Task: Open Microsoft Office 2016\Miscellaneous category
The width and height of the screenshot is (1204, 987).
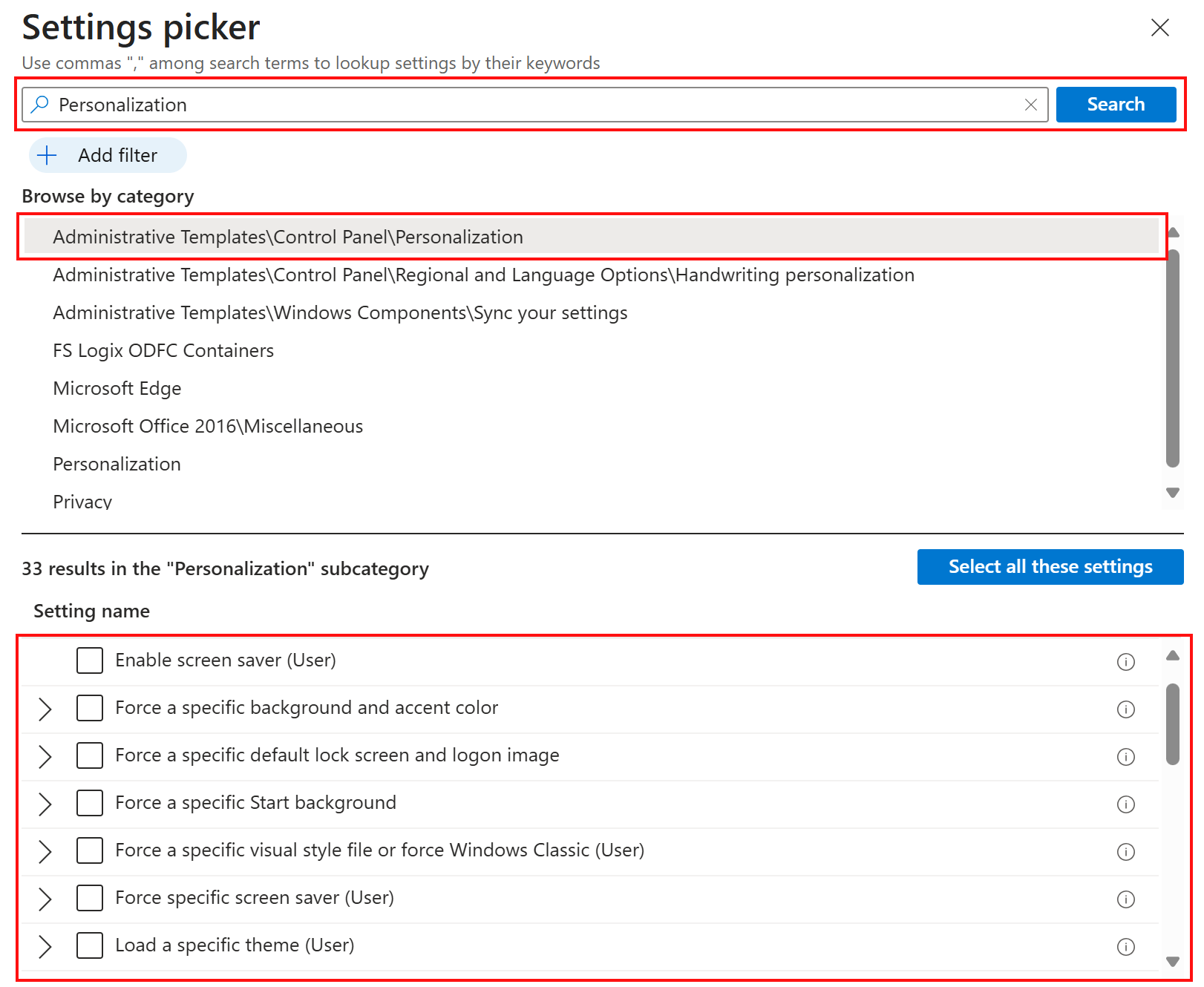Action: coord(591,426)
